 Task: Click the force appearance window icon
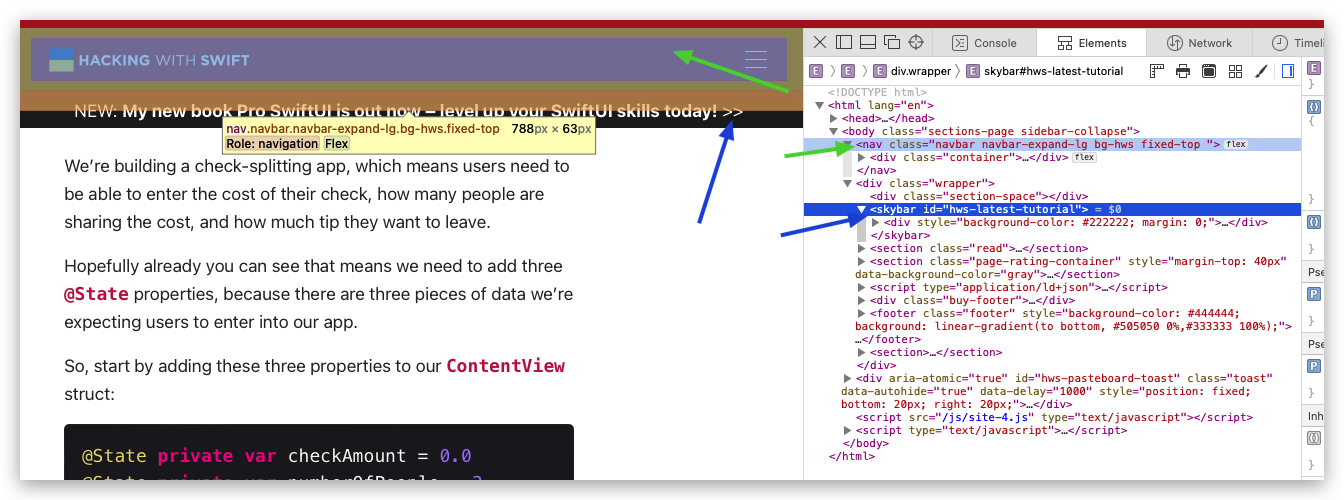click(x=1209, y=71)
